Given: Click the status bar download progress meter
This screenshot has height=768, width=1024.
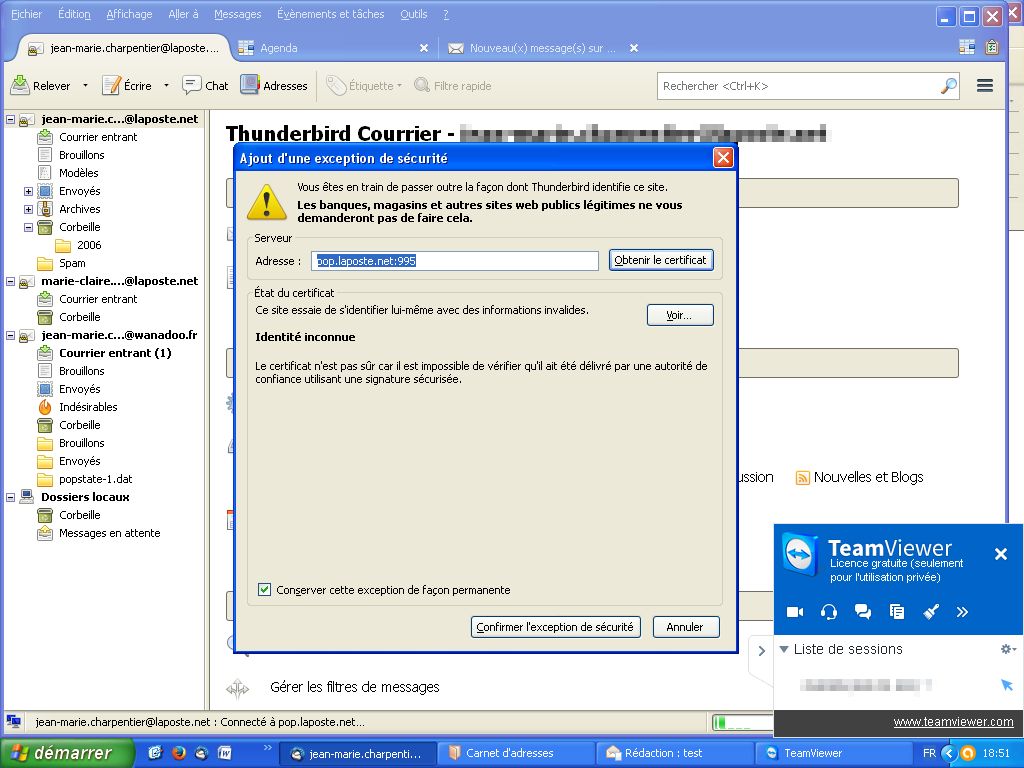Looking at the screenshot, I should [x=742, y=722].
